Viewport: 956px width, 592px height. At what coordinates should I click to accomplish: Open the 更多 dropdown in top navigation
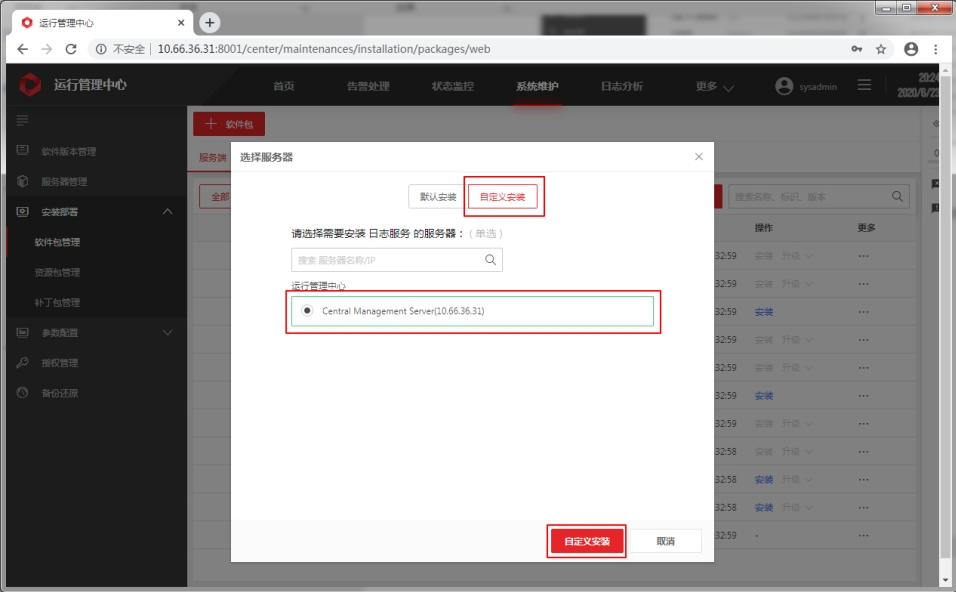(714, 87)
